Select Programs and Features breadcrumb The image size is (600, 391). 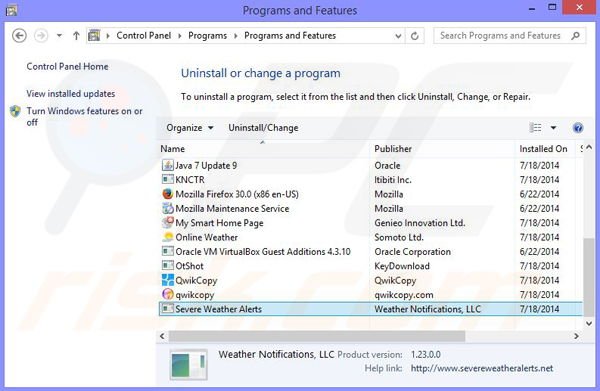coord(290,36)
